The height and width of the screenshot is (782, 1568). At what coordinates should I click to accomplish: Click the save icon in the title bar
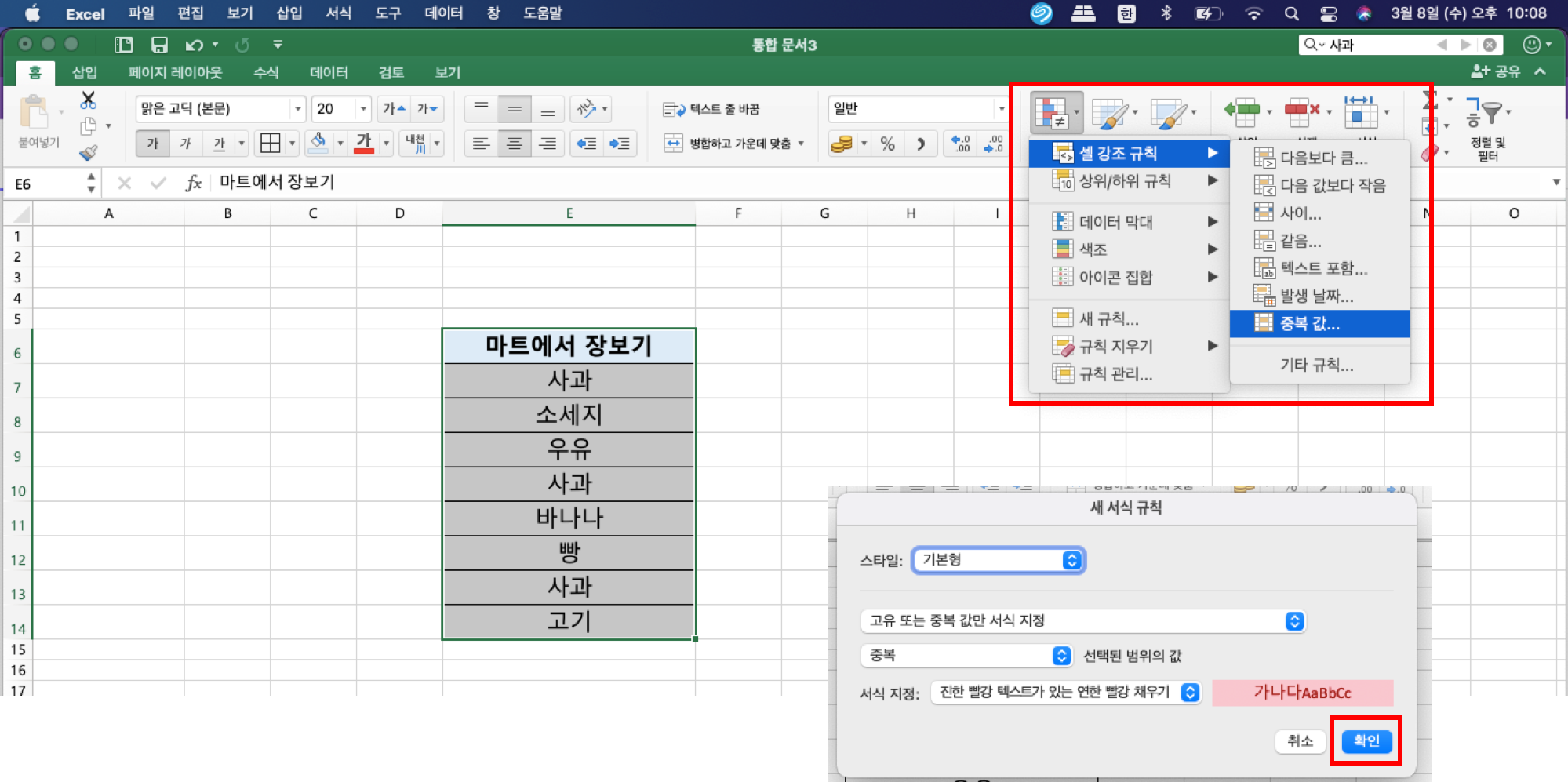pyautogui.click(x=159, y=45)
